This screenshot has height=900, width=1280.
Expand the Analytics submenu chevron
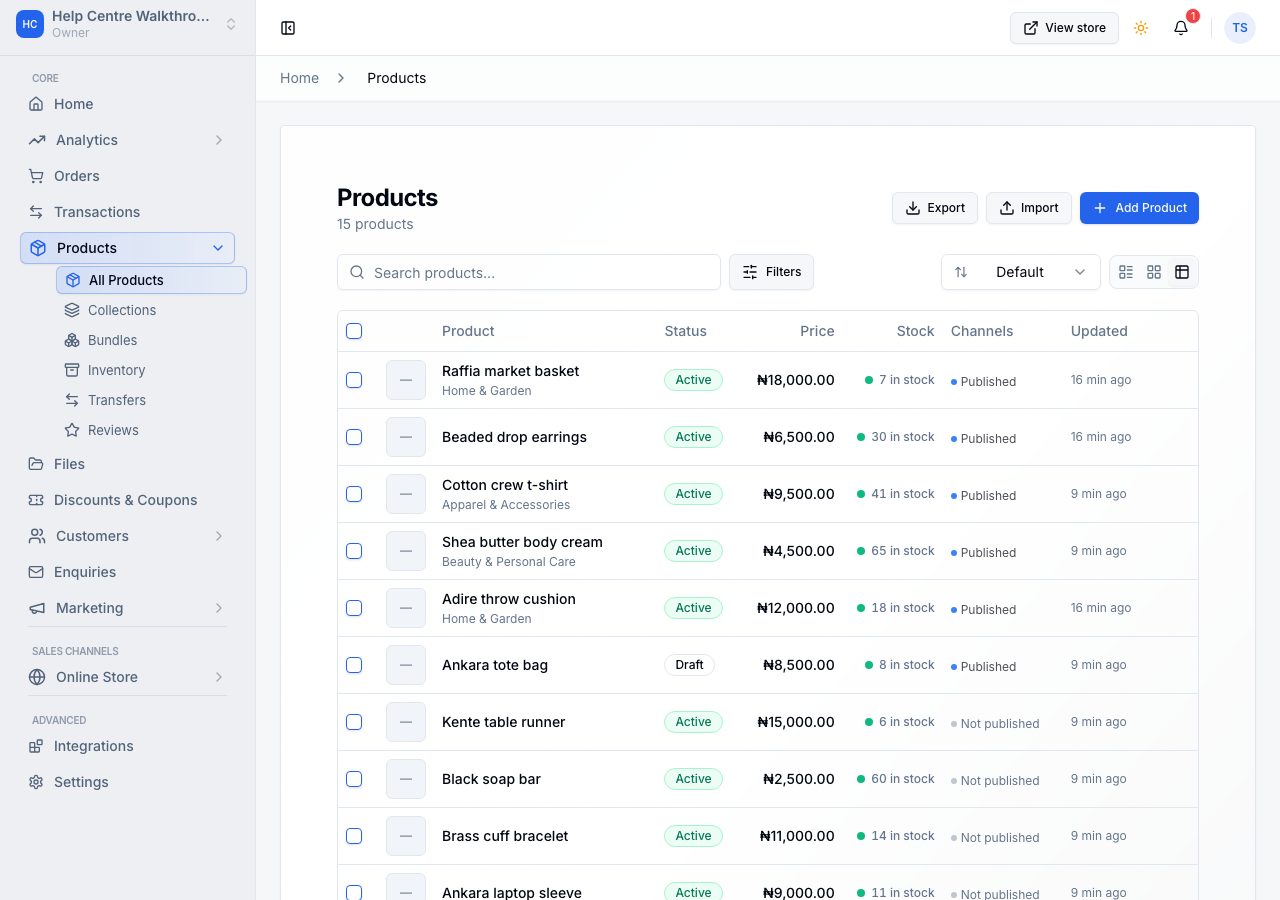click(x=219, y=140)
